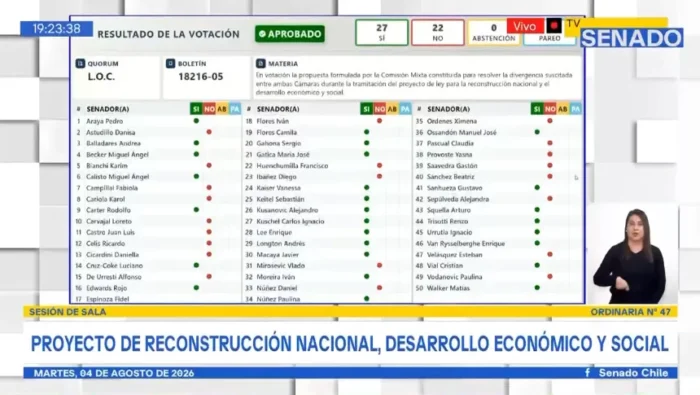Click the Vivo live indicator label
Image resolution: width=700 pixels, height=395 pixels.
[525, 26]
